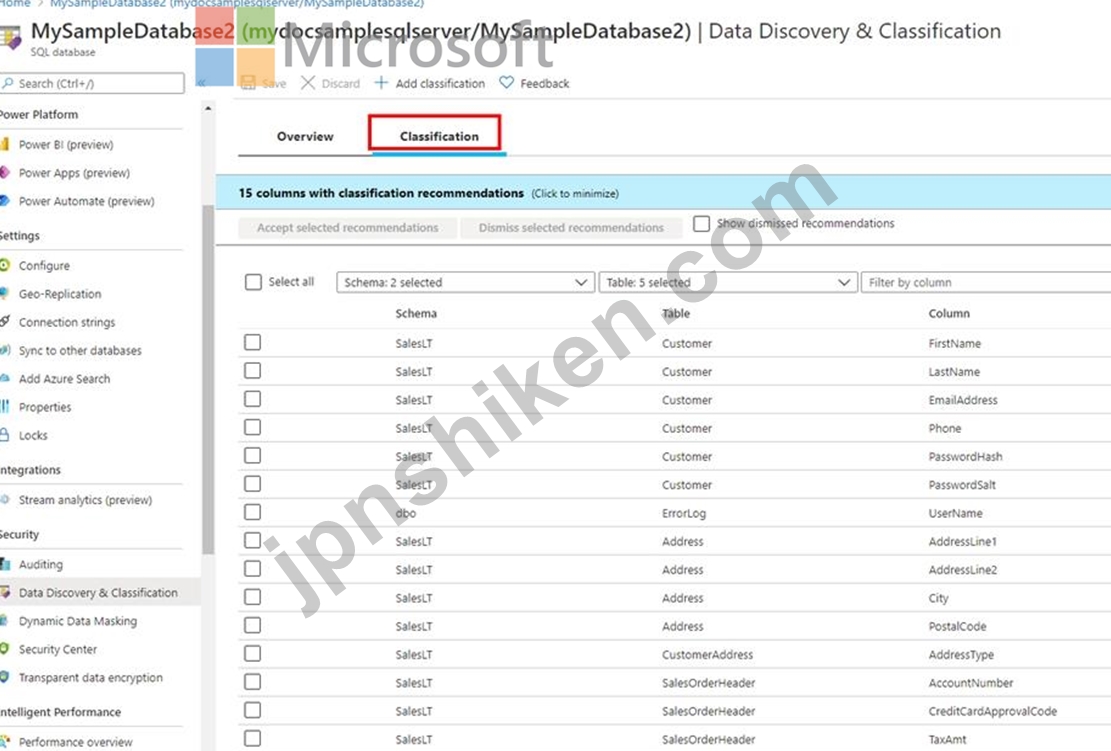Click the City column cell
1111x751 pixels.
click(x=938, y=598)
